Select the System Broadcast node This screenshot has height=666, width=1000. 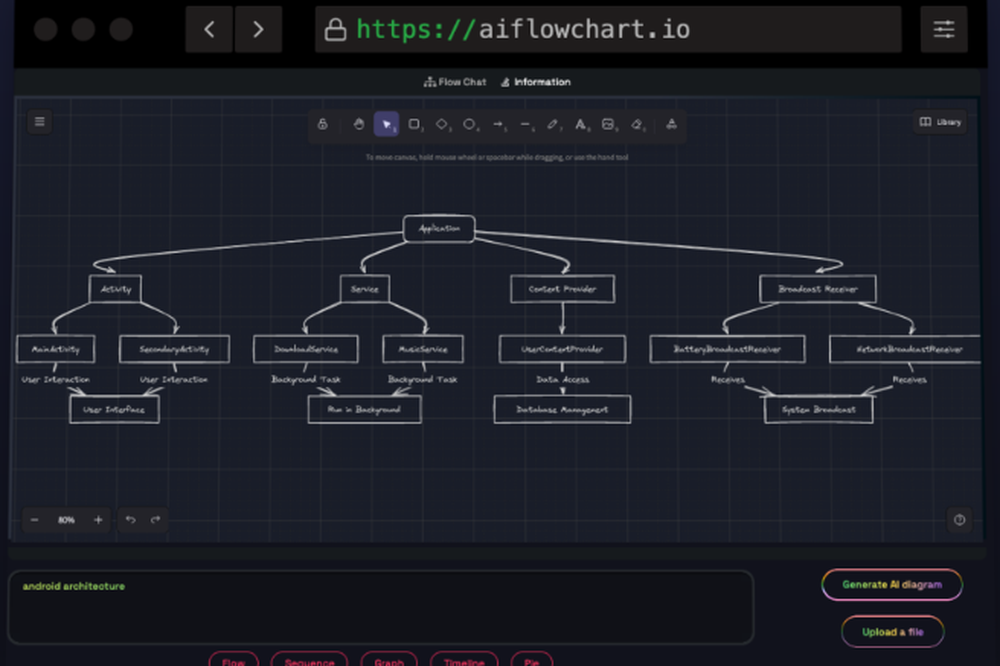click(819, 410)
